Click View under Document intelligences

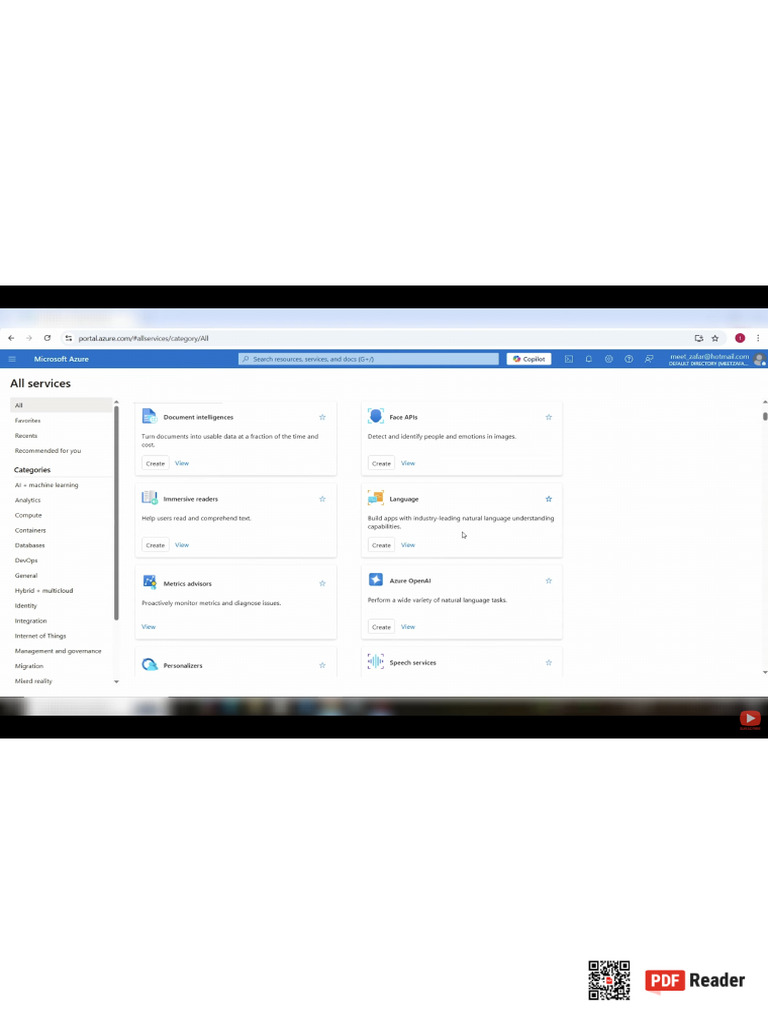(182, 463)
